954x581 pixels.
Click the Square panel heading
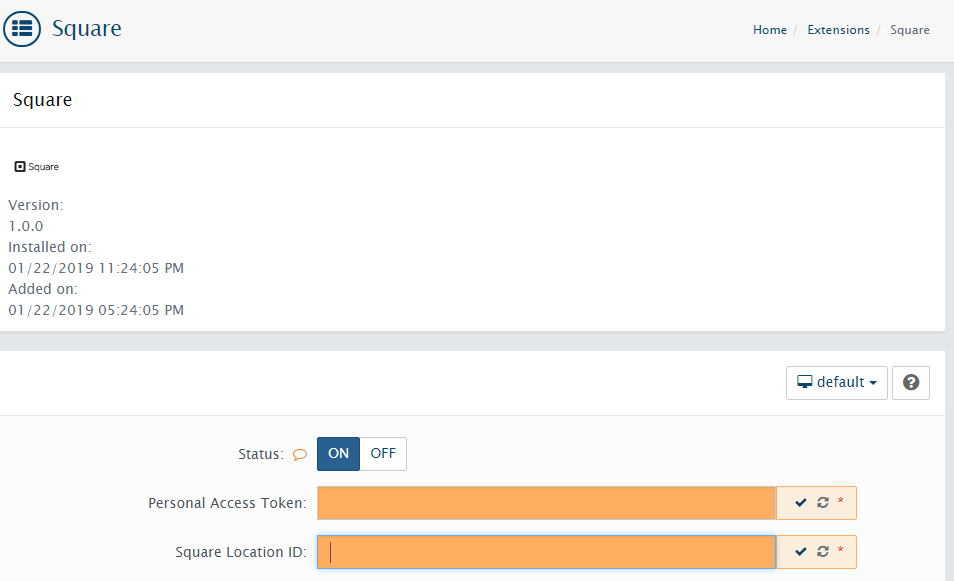(x=43, y=100)
